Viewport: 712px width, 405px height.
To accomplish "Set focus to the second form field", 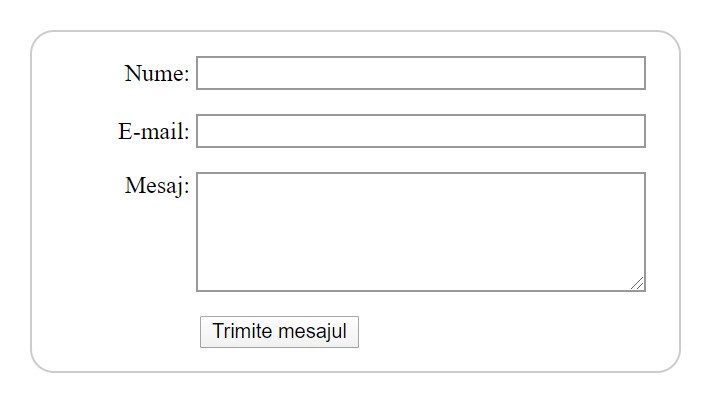I will (420, 131).
